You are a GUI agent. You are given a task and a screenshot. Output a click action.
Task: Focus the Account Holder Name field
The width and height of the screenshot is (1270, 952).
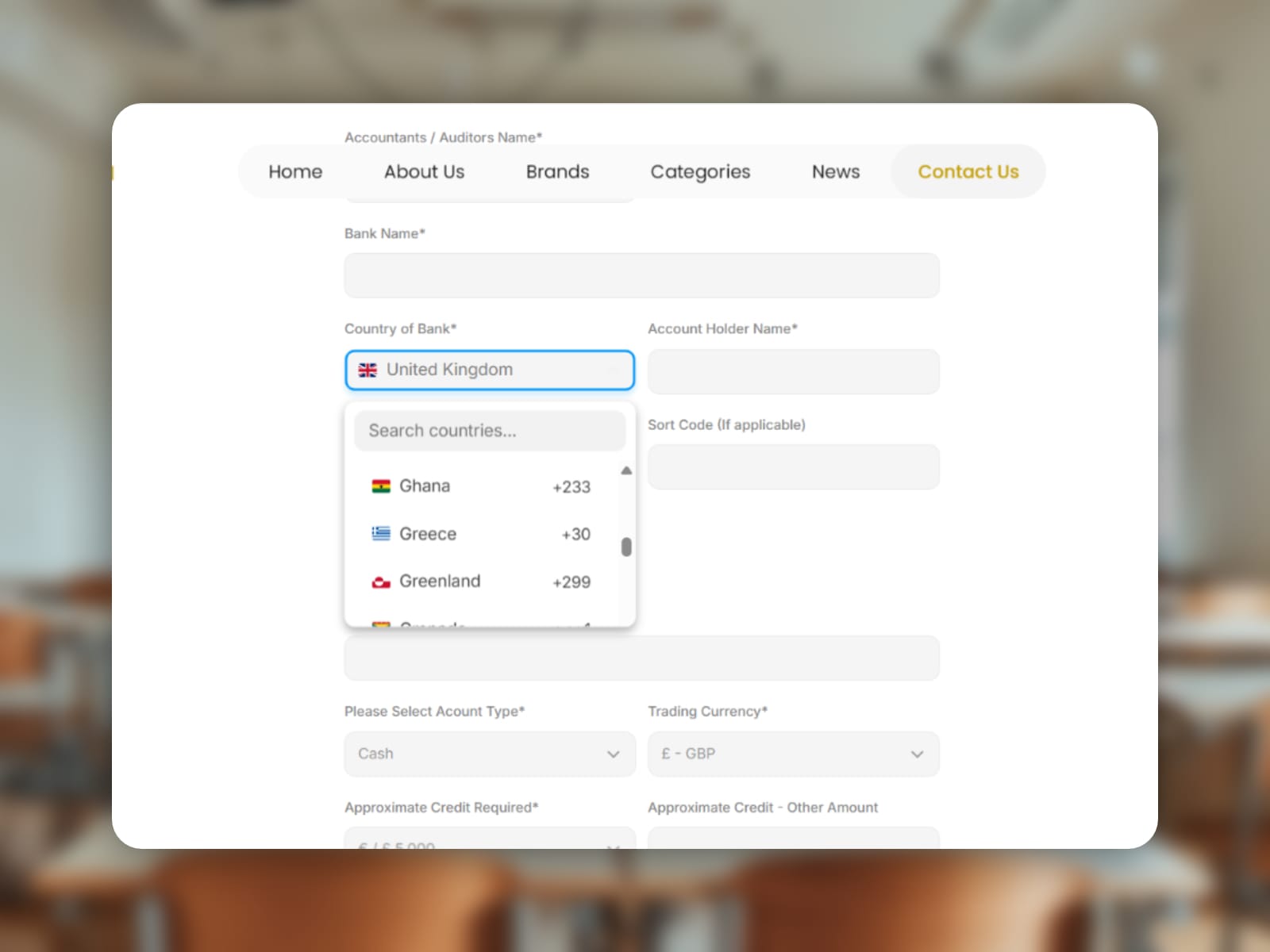pyautogui.click(x=793, y=371)
